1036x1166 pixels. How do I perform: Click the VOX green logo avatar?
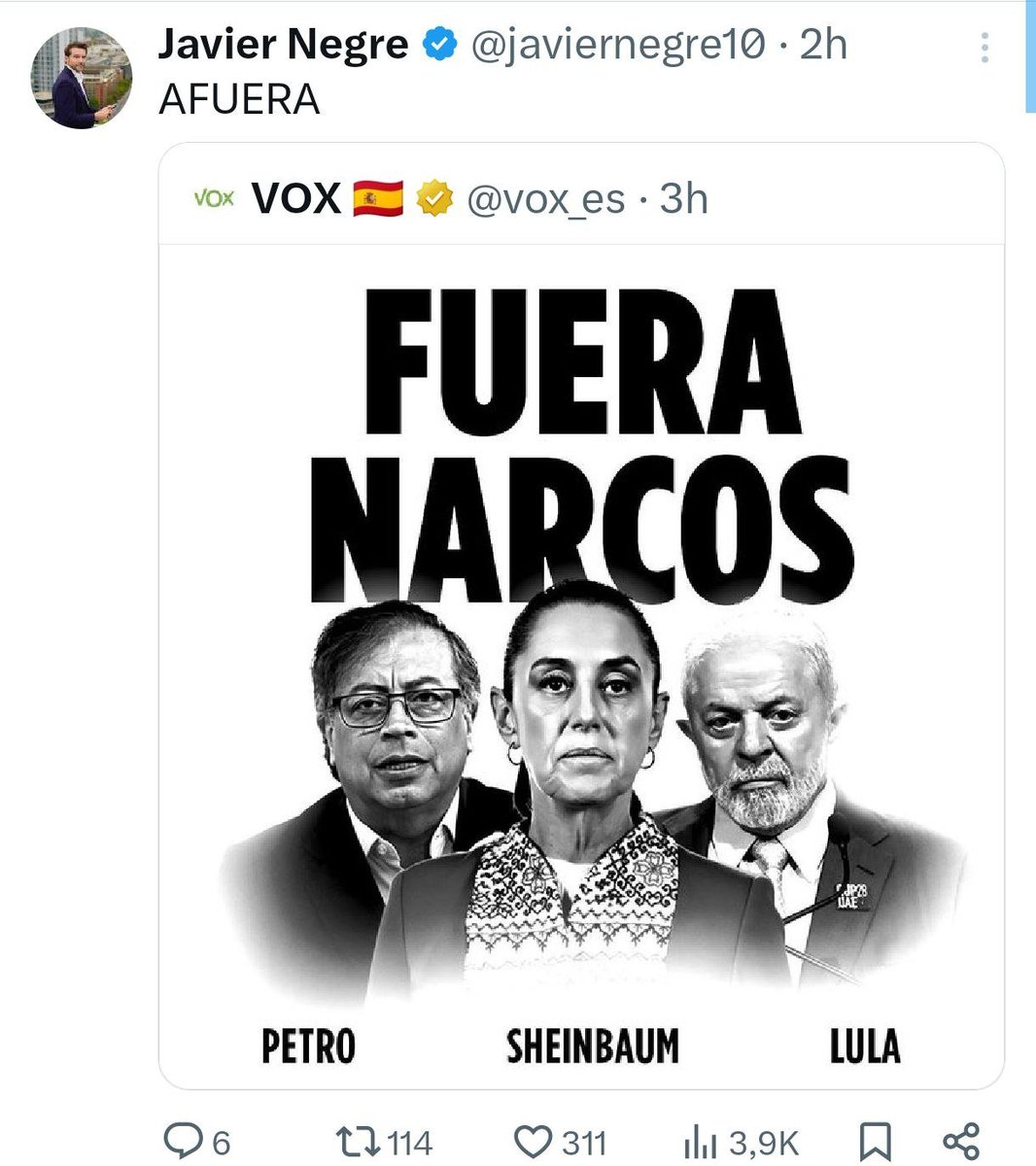coord(214,198)
